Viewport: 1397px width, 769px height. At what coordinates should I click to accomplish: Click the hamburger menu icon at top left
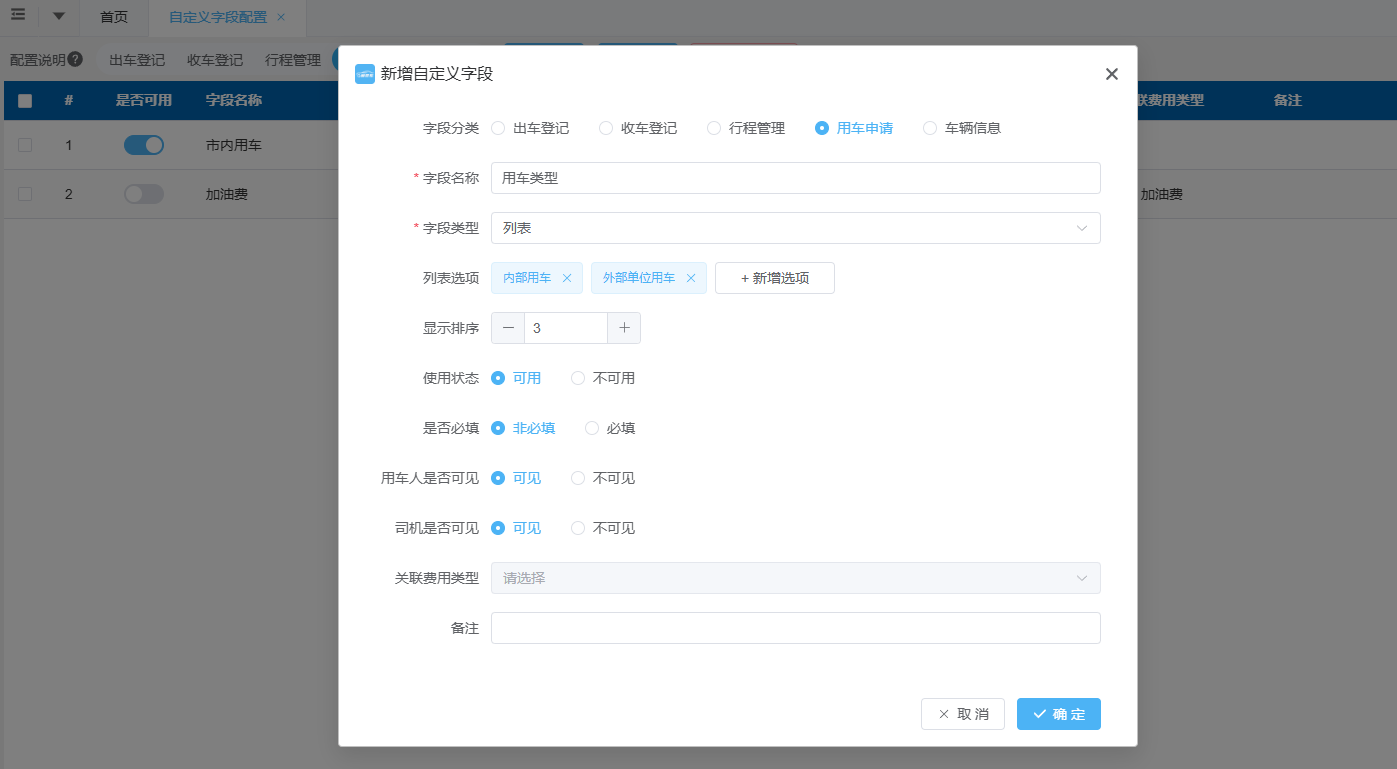pyautogui.click(x=18, y=15)
